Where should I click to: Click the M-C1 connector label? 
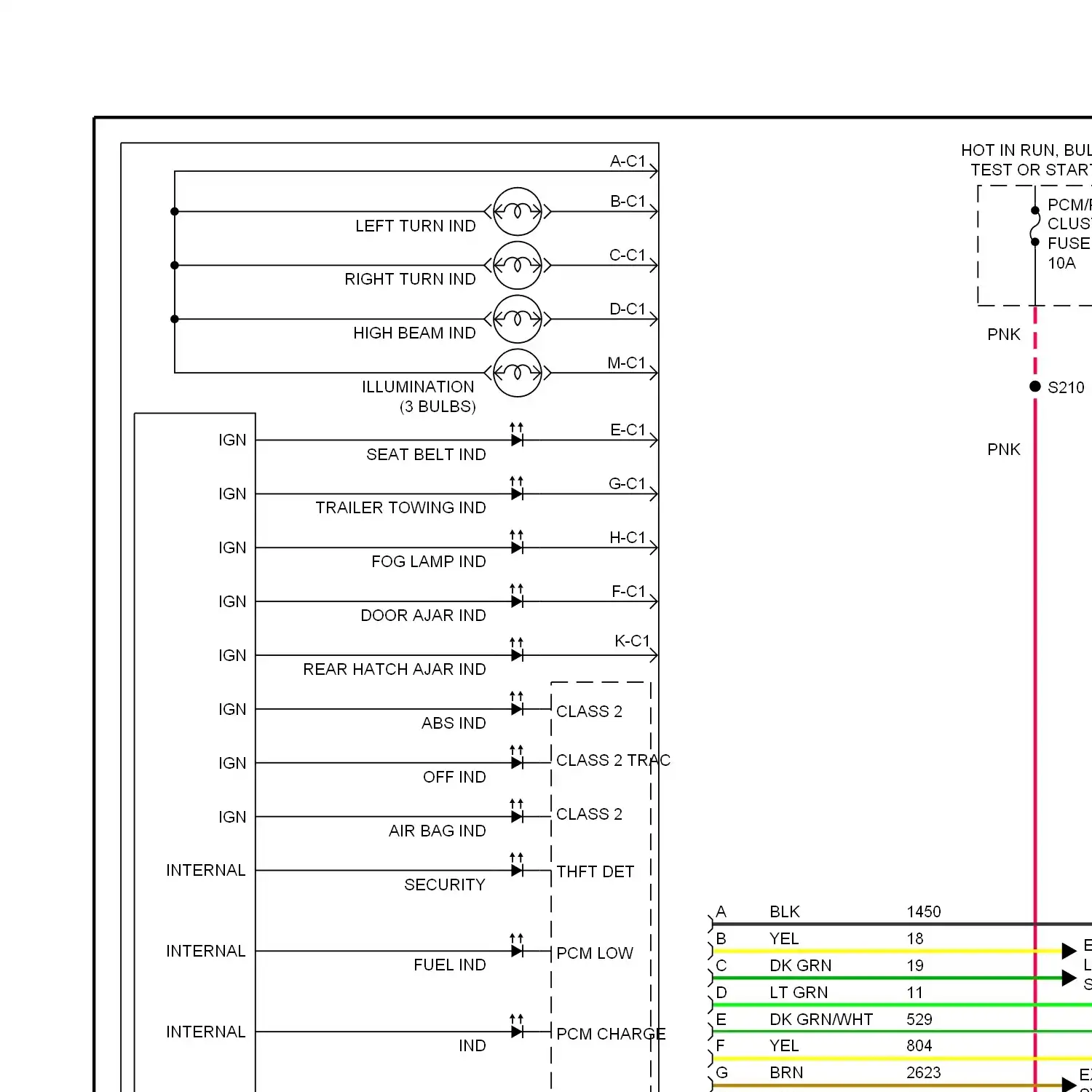pos(627,363)
